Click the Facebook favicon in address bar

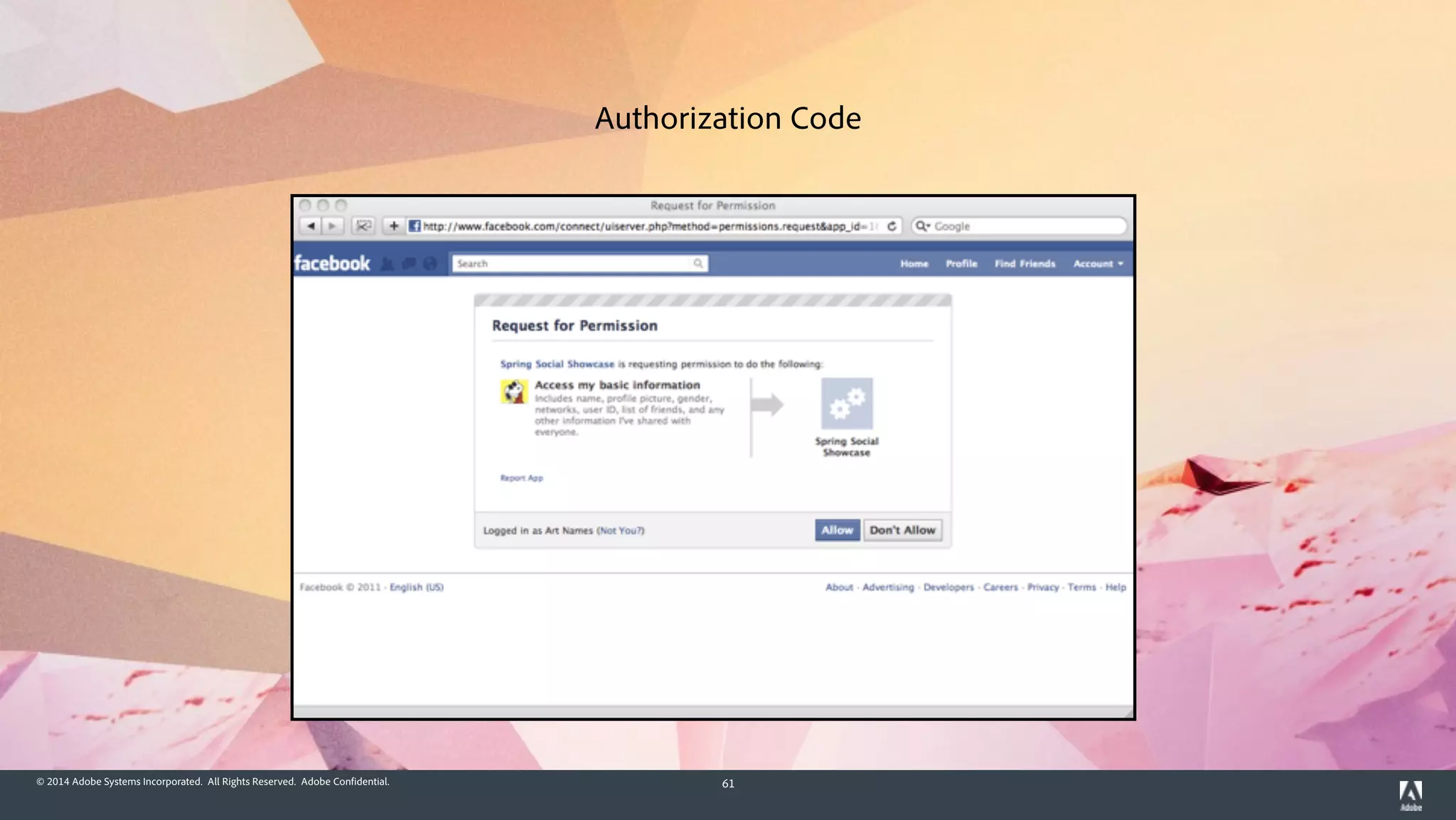[414, 226]
